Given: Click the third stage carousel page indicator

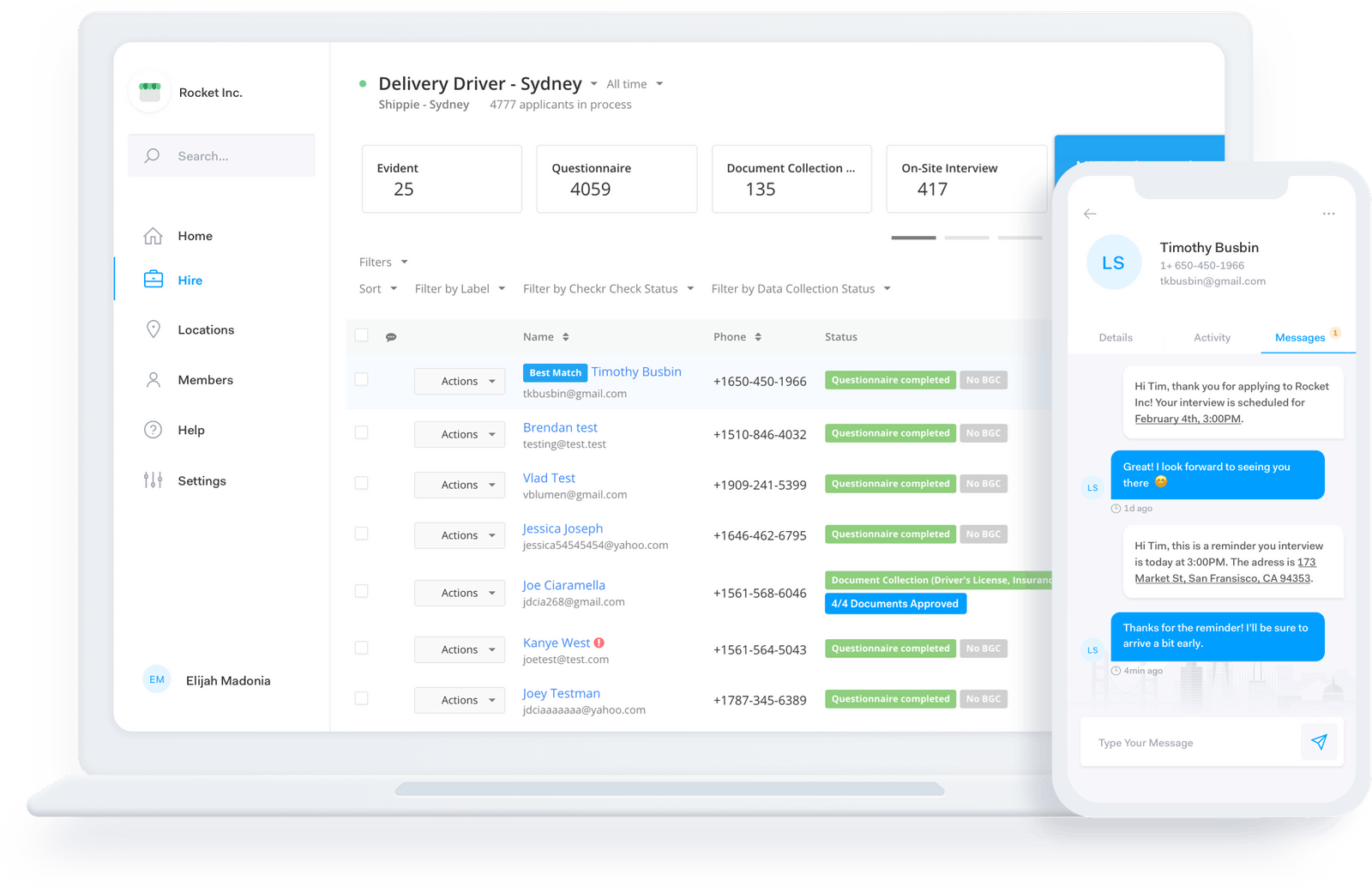Looking at the screenshot, I should pyautogui.click(x=1020, y=238).
